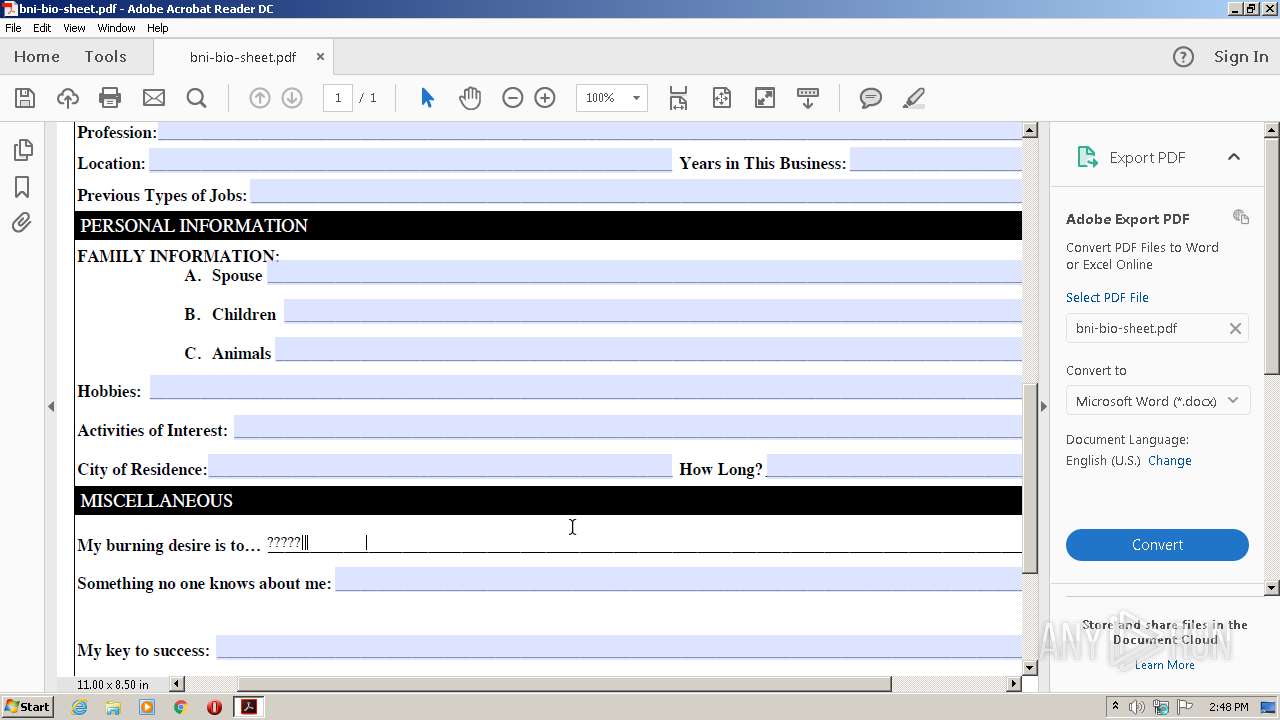Open the File menu
This screenshot has width=1280, height=720.
pyautogui.click(x=13, y=28)
